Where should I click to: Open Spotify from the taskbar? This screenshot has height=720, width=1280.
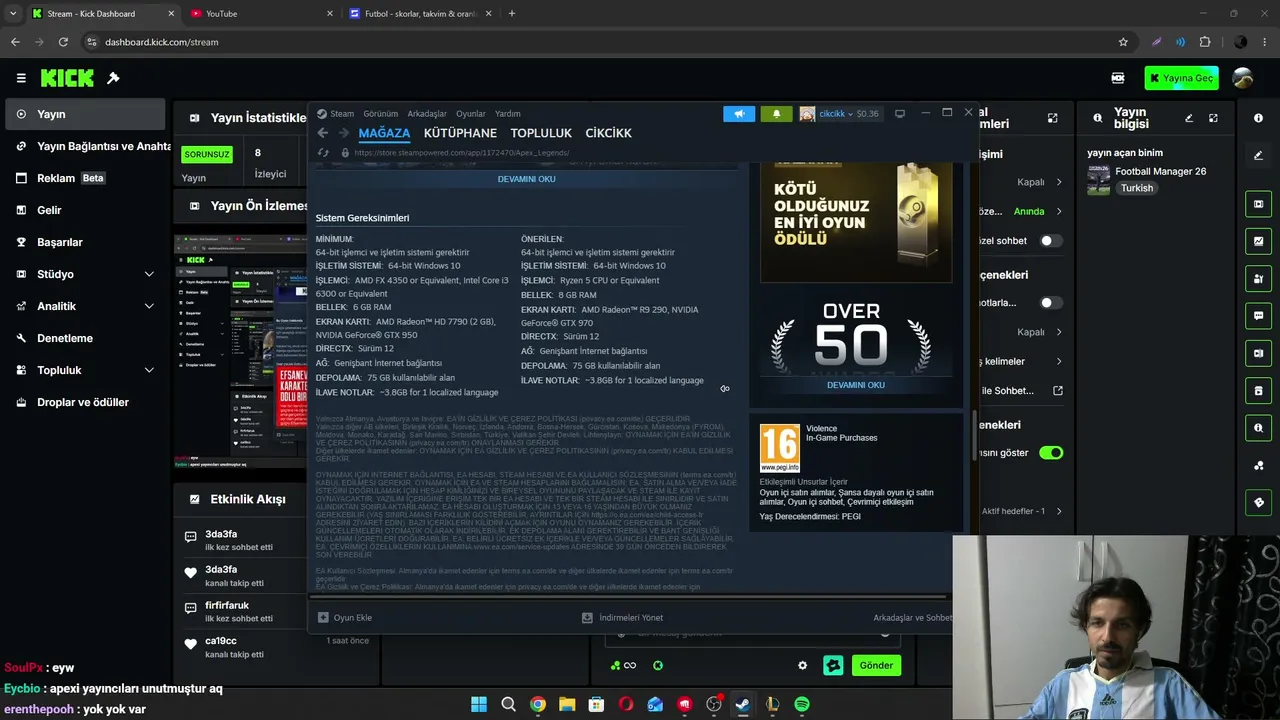click(802, 704)
